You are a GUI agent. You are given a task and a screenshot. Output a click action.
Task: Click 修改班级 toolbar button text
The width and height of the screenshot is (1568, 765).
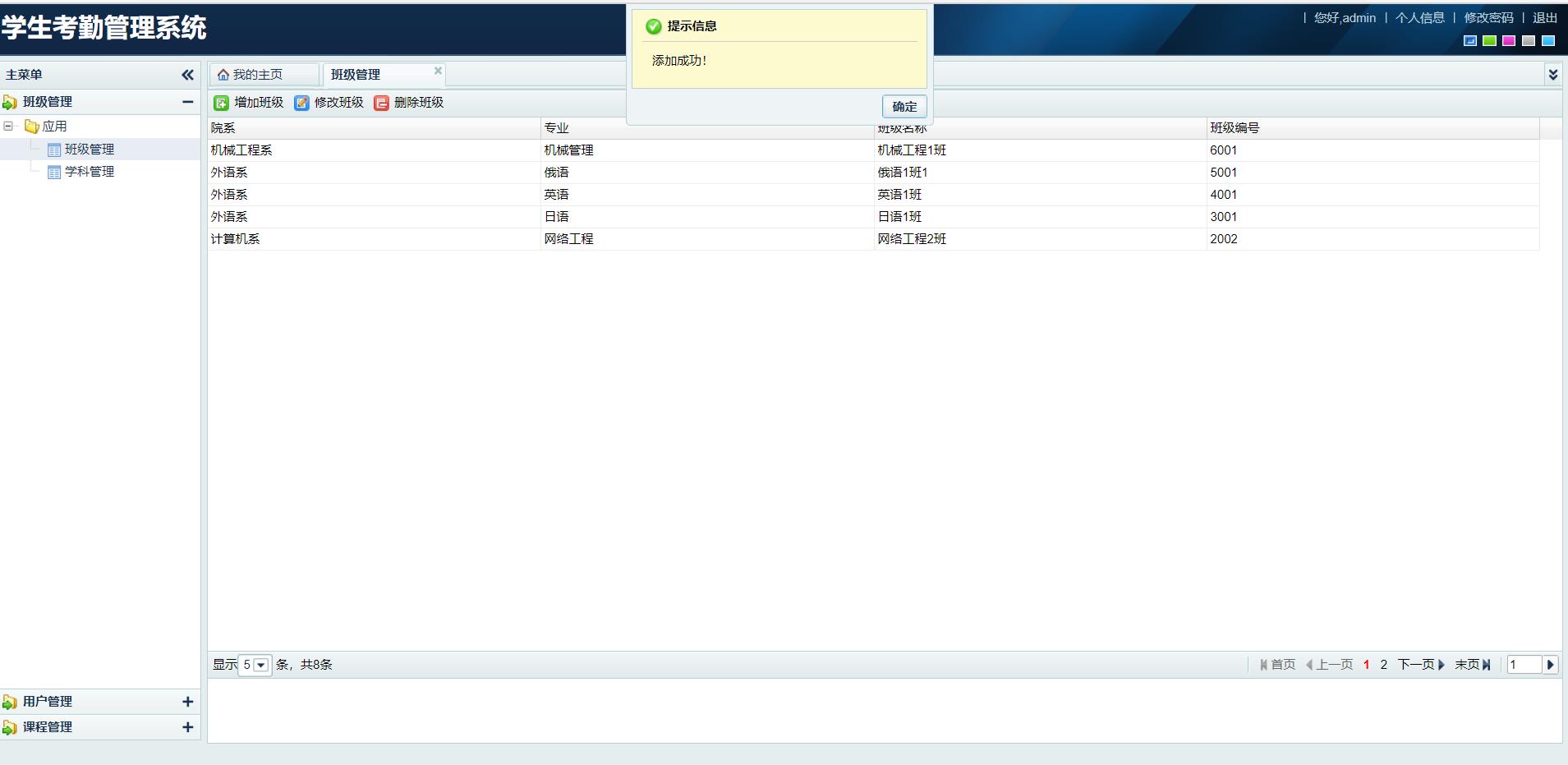pyautogui.click(x=338, y=103)
